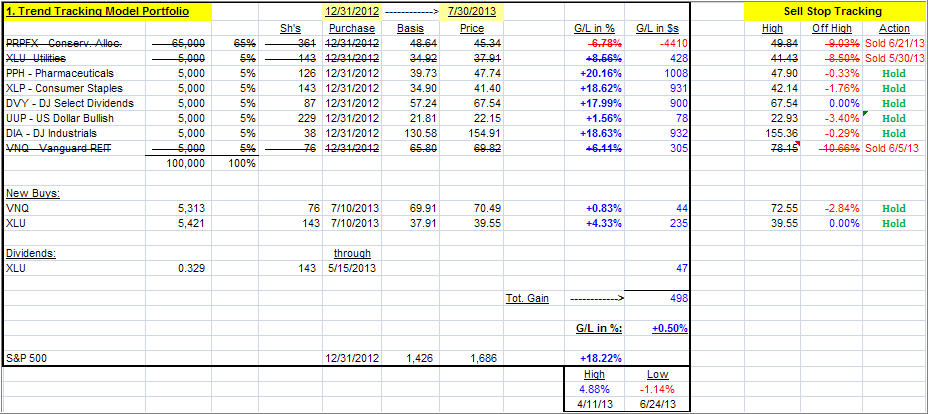Click the Sold 6/21/13 action cell
Viewport: 928px width, 414px height.
point(894,43)
